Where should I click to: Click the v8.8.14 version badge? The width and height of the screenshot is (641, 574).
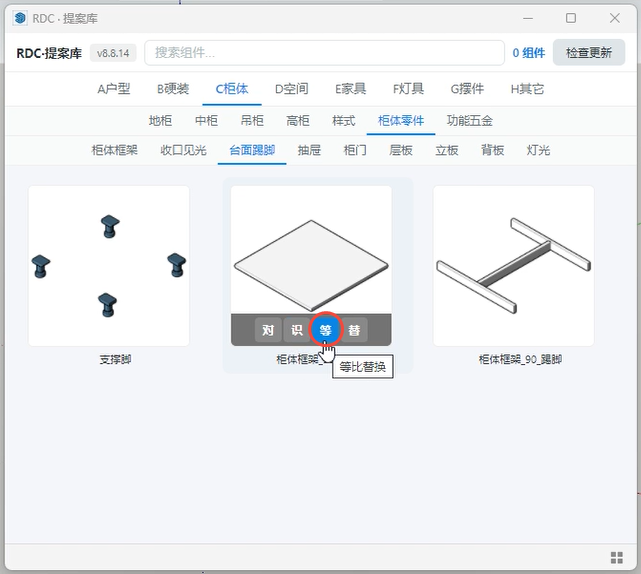tap(113, 53)
